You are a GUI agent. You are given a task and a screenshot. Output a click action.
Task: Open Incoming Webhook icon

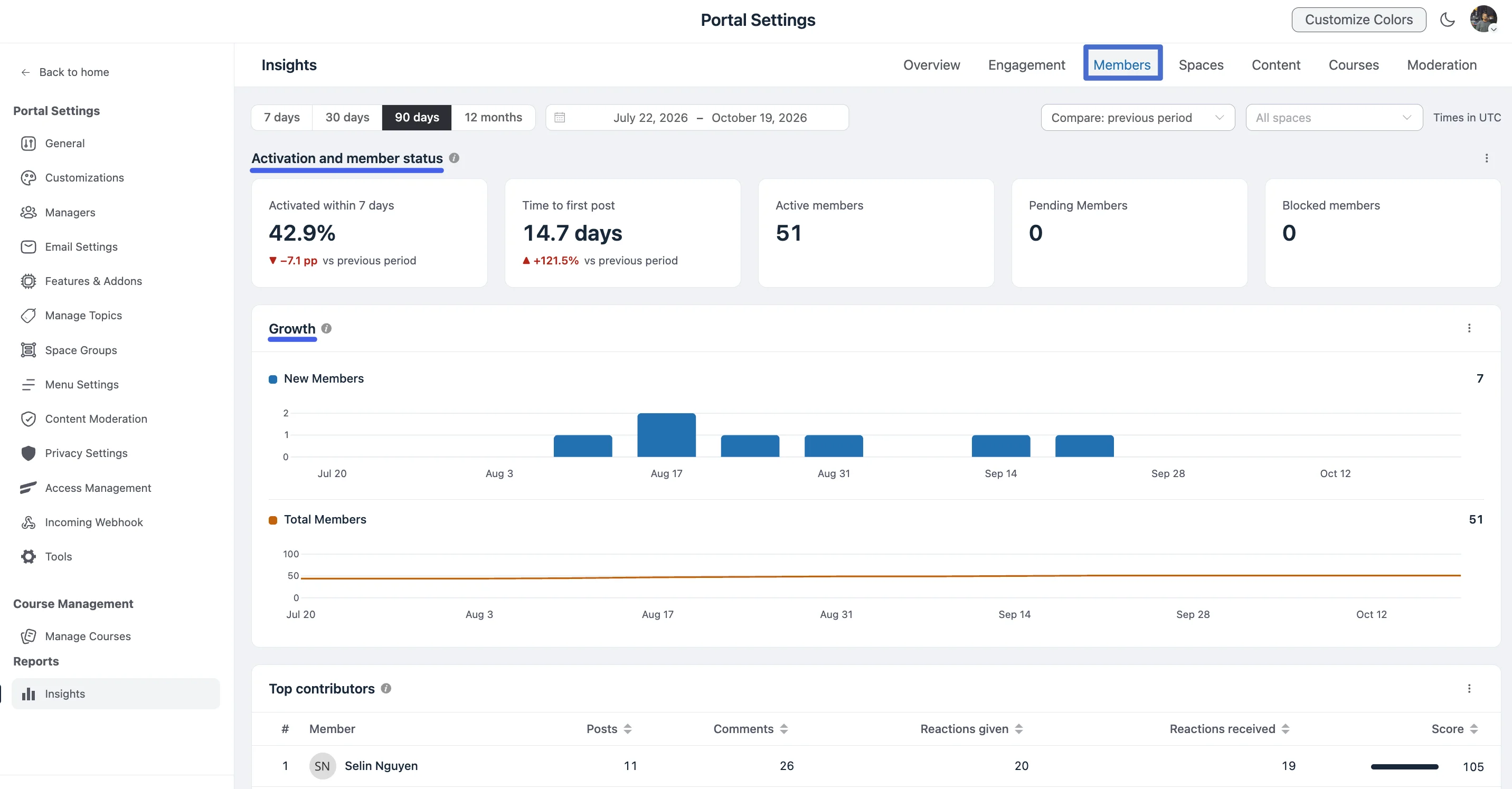click(28, 522)
